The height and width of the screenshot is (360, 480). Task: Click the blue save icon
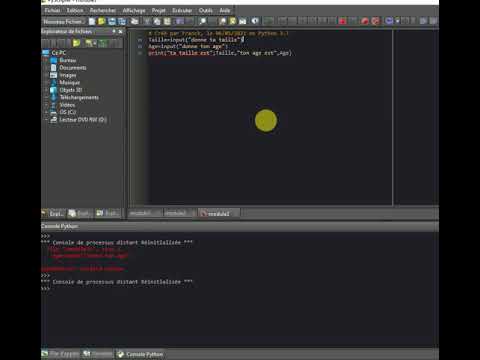tap(112, 21)
